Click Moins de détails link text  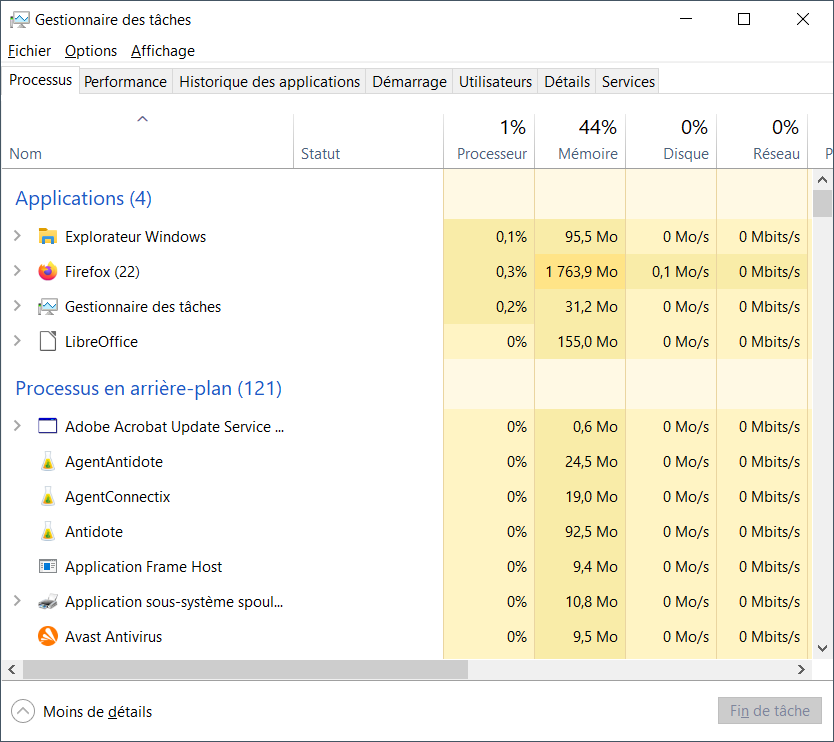(97, 712)
